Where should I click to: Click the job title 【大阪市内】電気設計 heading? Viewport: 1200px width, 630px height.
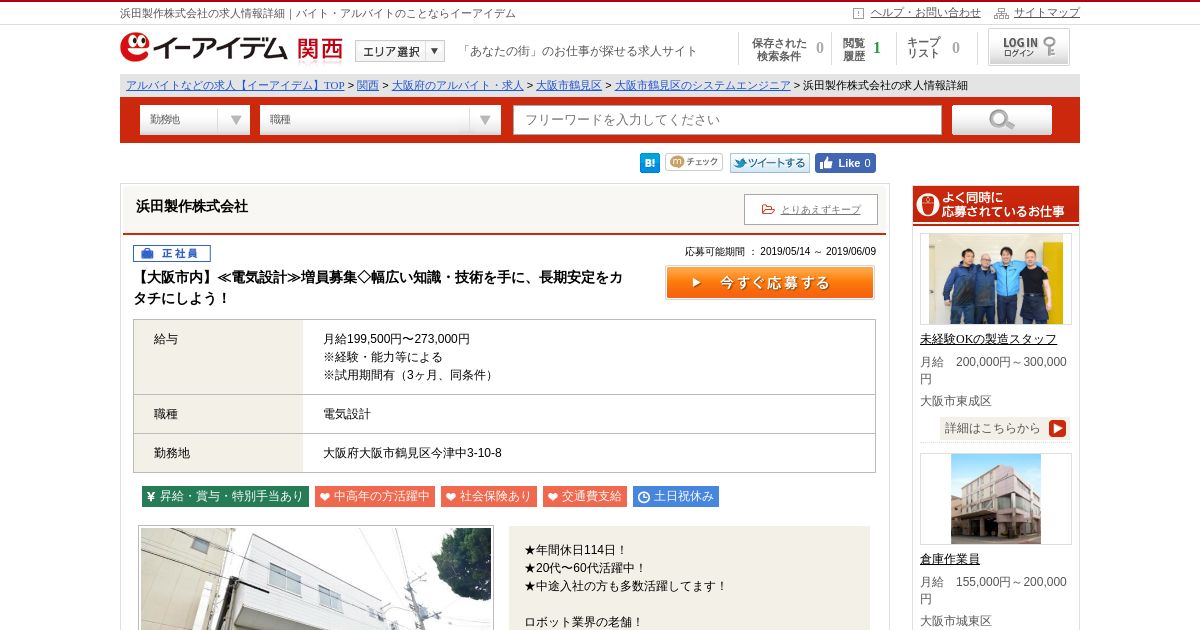[x=377, y=287]
